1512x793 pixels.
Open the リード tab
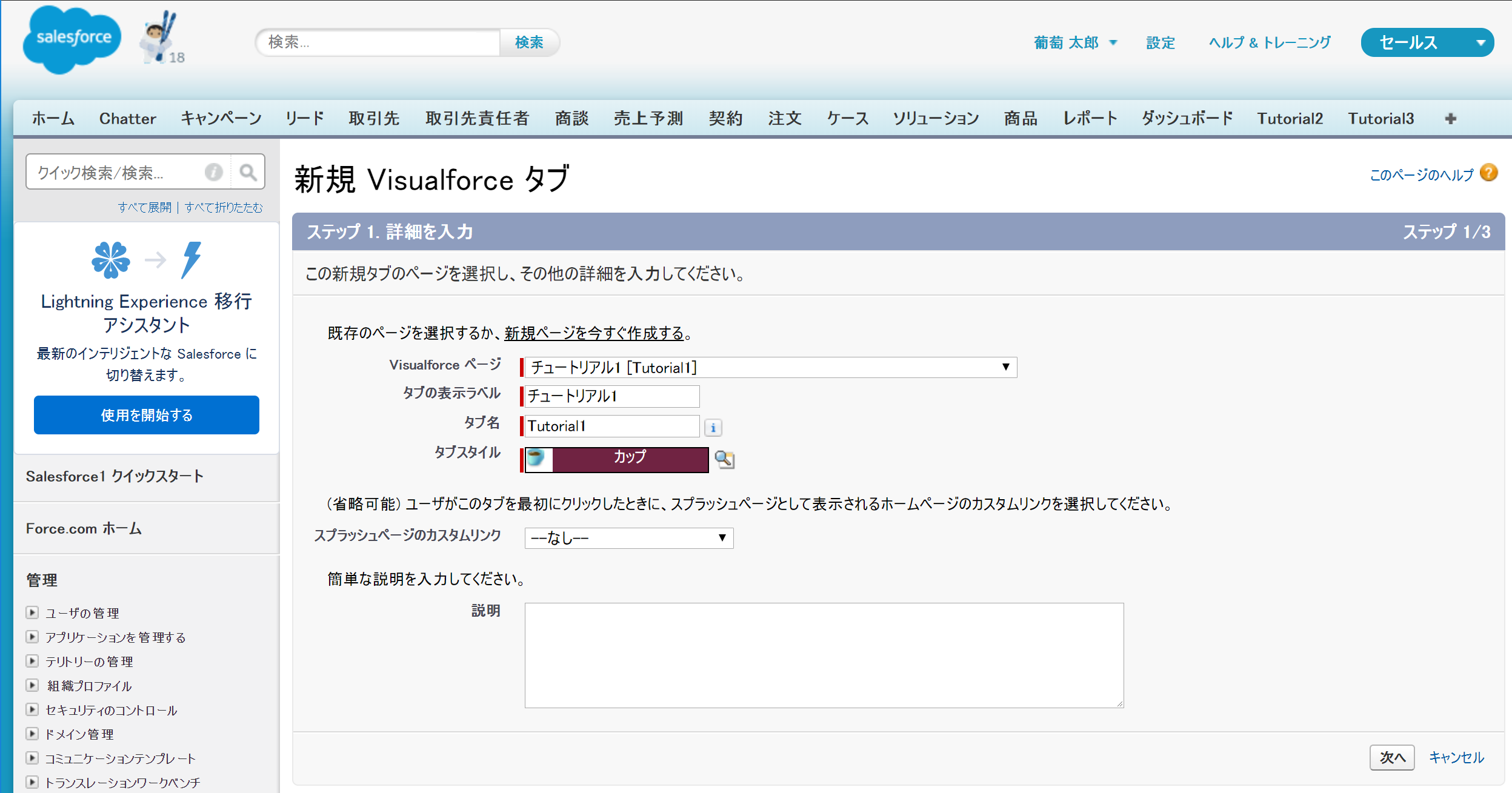(x=305, y=118)
